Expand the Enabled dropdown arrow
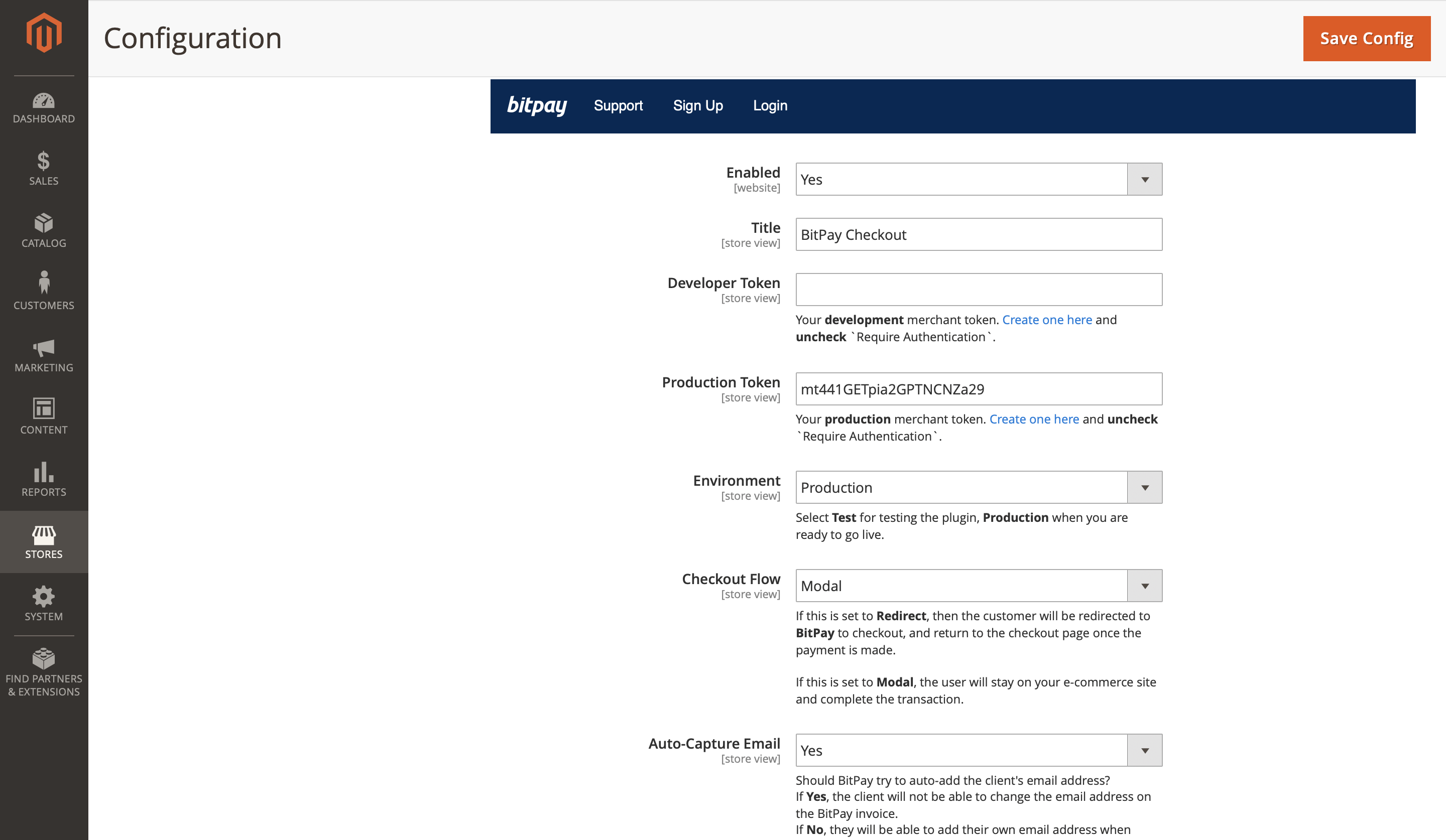 (1145, 180)
